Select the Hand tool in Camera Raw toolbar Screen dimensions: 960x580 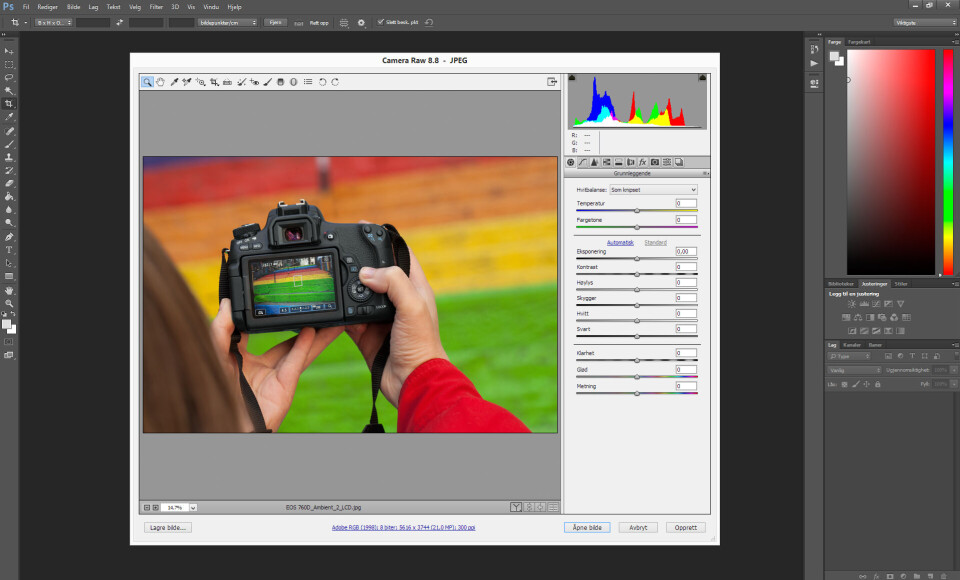point(160,82)
